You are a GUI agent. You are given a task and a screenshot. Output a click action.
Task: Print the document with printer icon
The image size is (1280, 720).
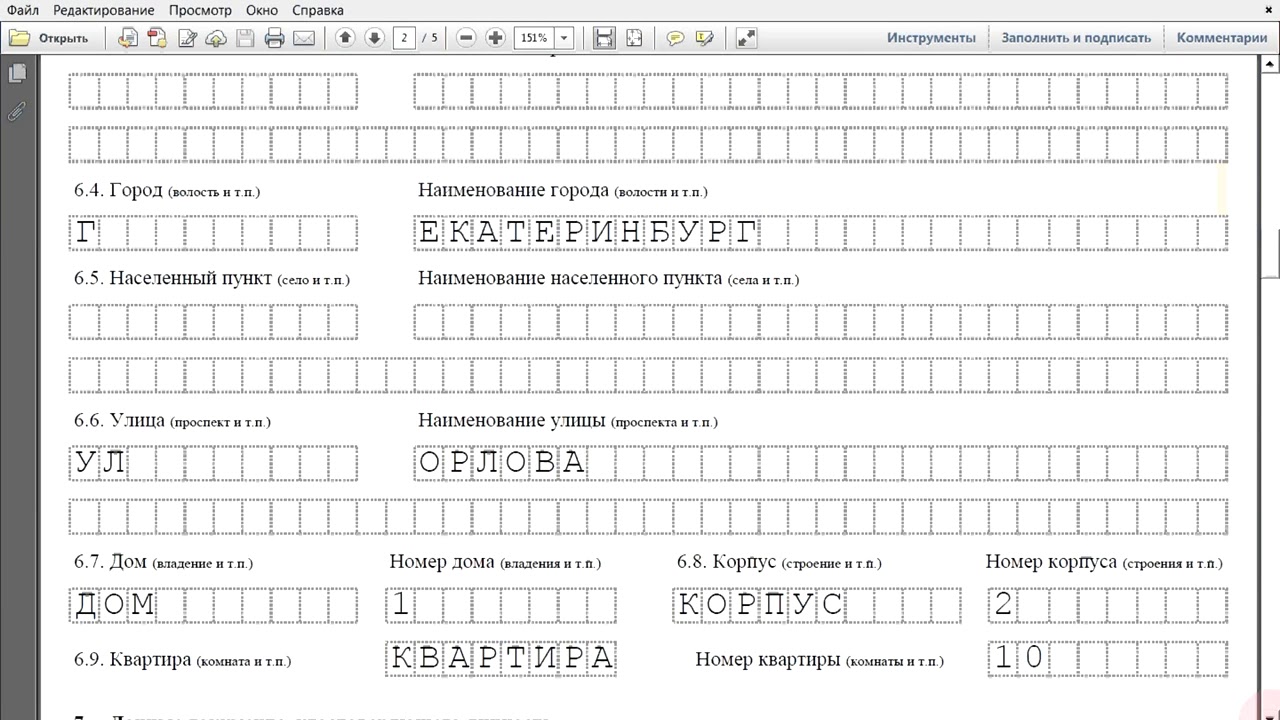coord(274,38)
